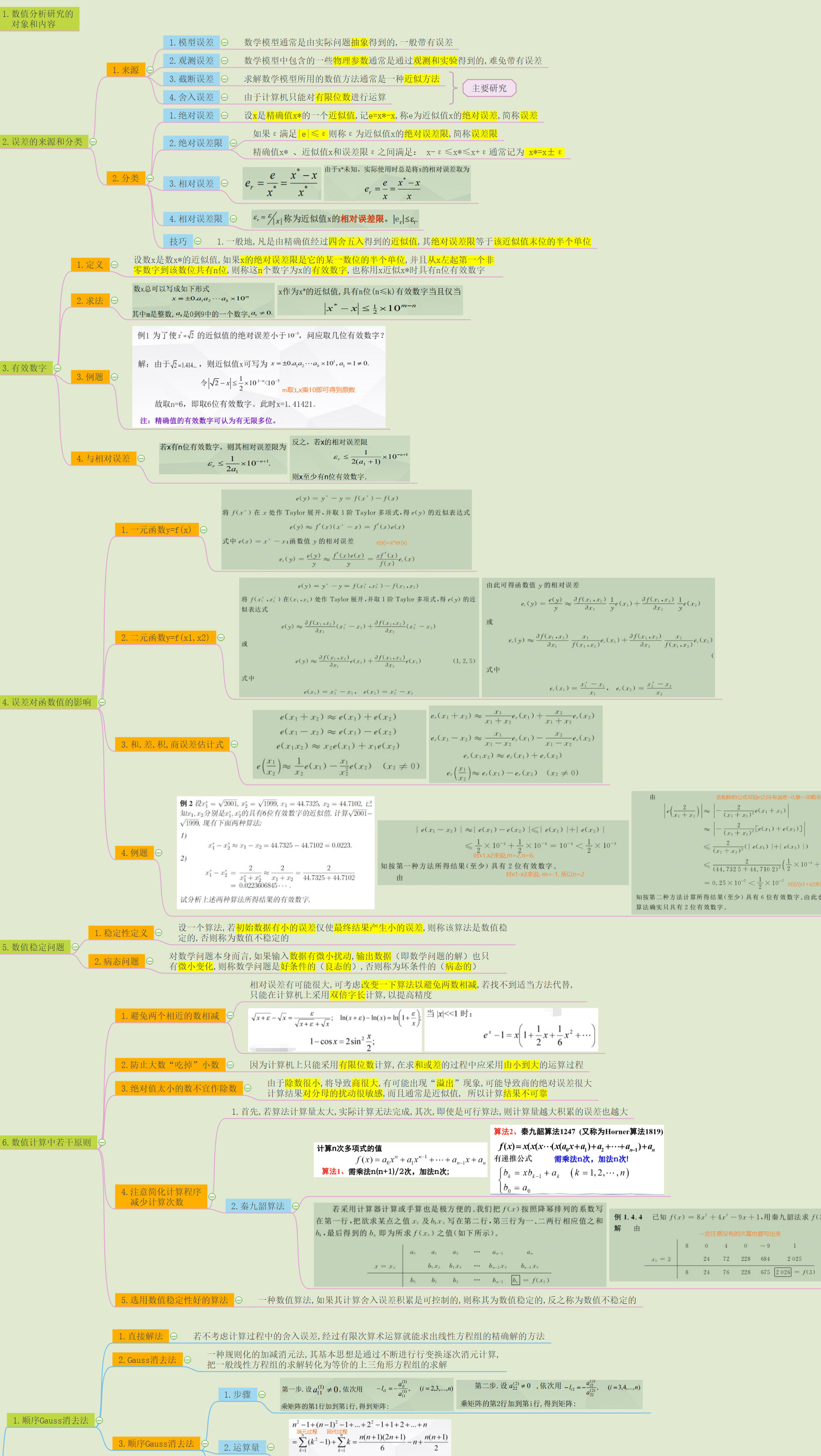Viewport: 821px width, 1456px height.
Task: Collapse the '1. 来源' branch toggle
Action: pos(150,70)
